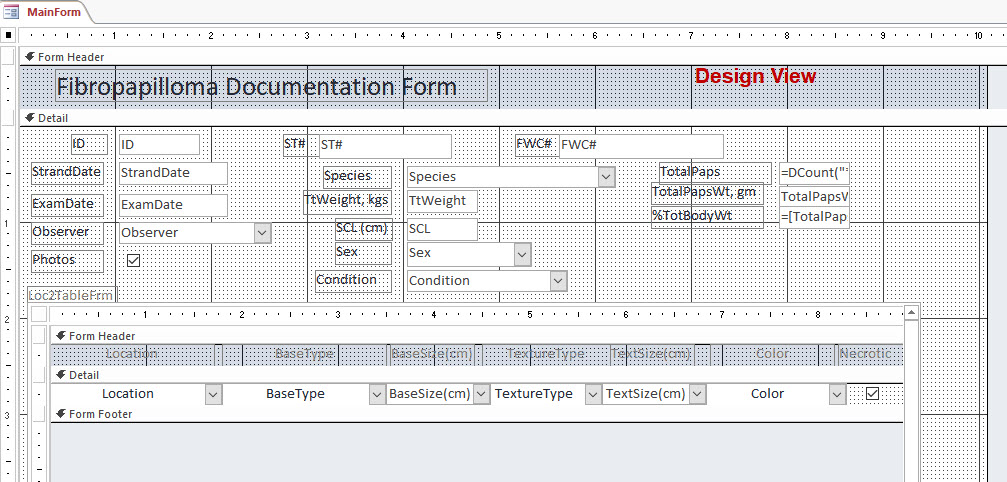Select the Observer label
Image resolution: width=1007 pixels, height=482 pixels.
tap(67, 232)
